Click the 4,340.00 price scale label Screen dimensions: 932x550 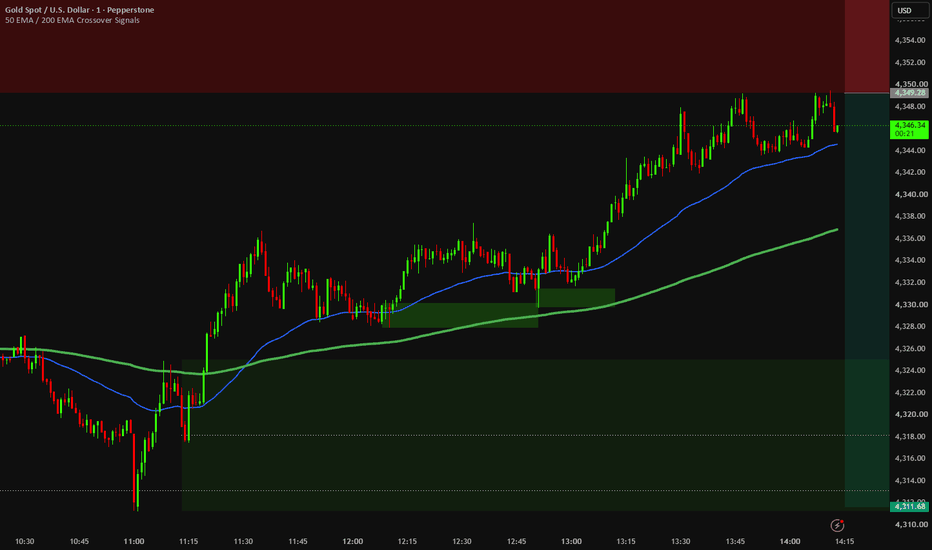click(x=911, y=194)
